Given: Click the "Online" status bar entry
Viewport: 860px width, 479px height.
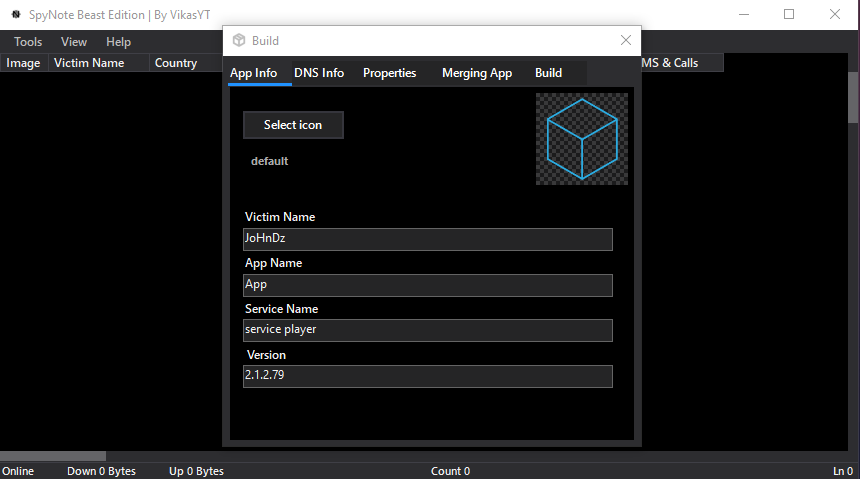Looking at the screenshot, I should pyautogui.click(x=18, y=471).
